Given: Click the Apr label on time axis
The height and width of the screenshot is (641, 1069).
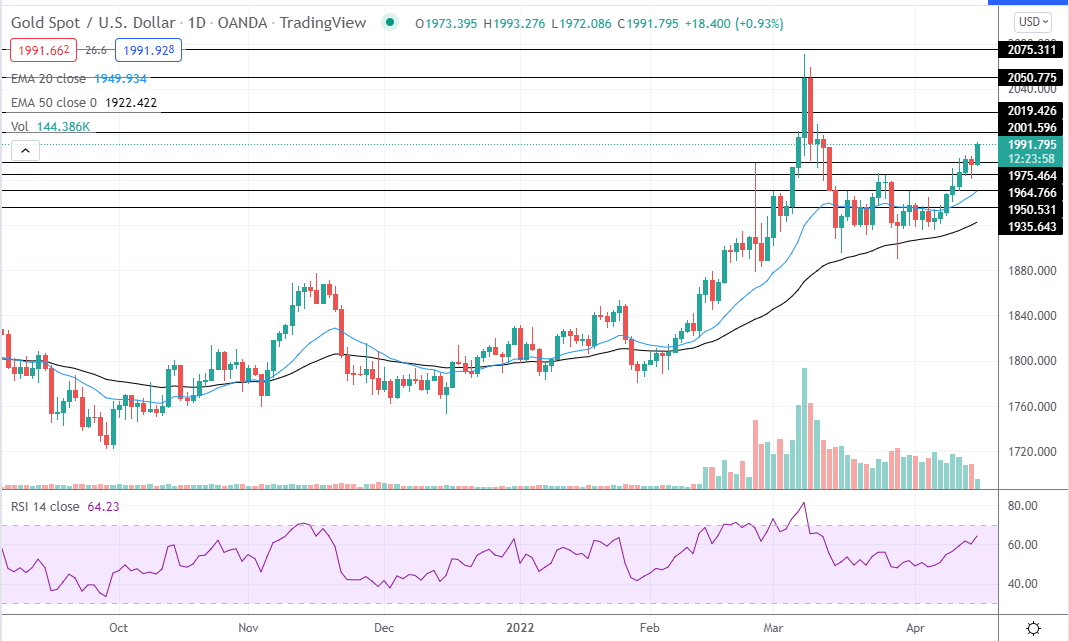Looking at the screenshot, I should (x=915, y=627).
